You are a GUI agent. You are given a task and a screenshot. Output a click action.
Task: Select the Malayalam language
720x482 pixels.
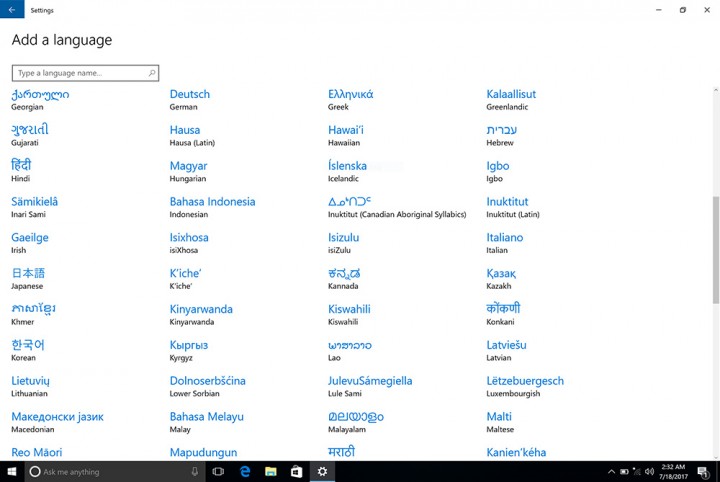point(356,422)
